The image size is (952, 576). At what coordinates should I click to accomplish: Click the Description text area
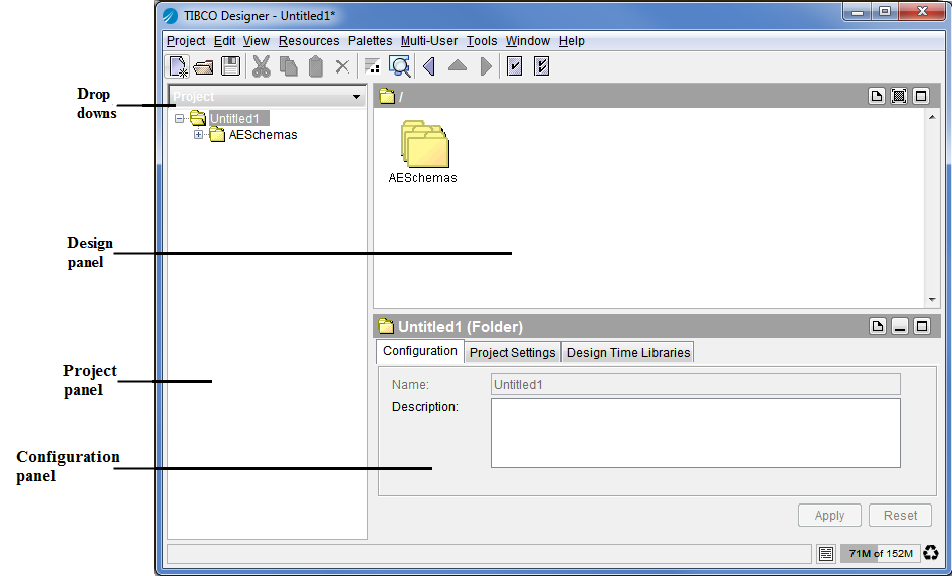click(x=695, y=433)
